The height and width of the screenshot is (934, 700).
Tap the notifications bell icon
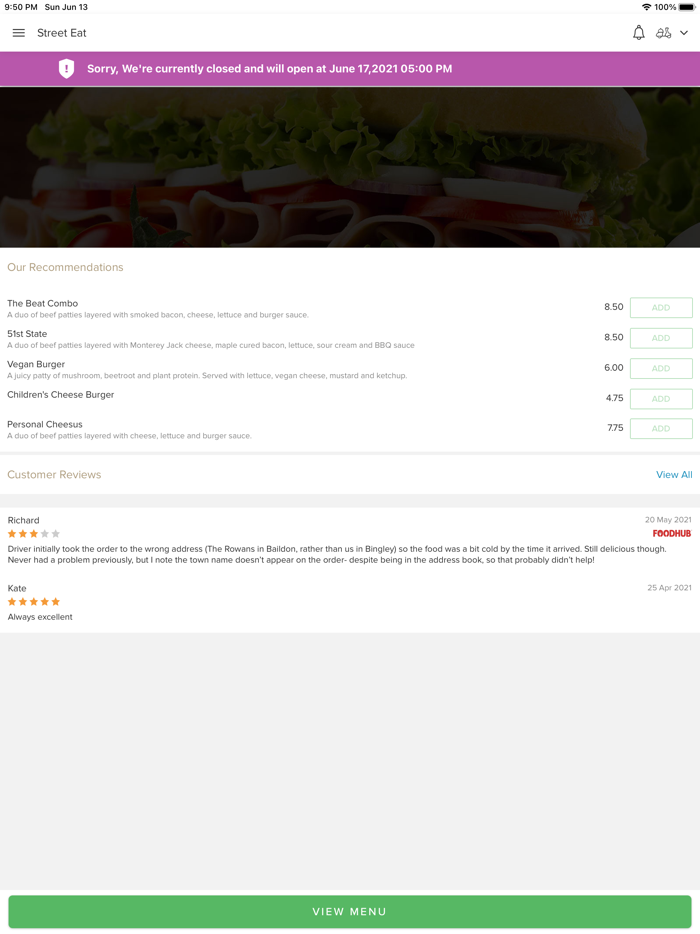tap(639, 33)
